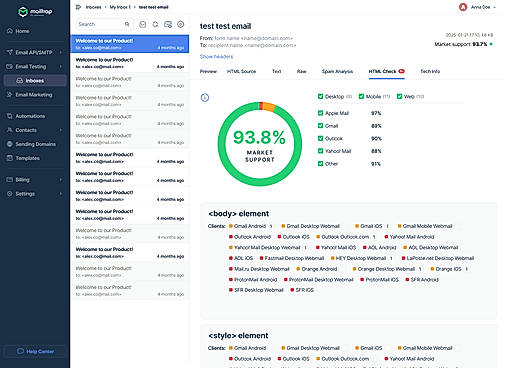The height and width of the screenshot is (368, 506).
Task: Switch to the Preview tab
Action: pos(208,71)
